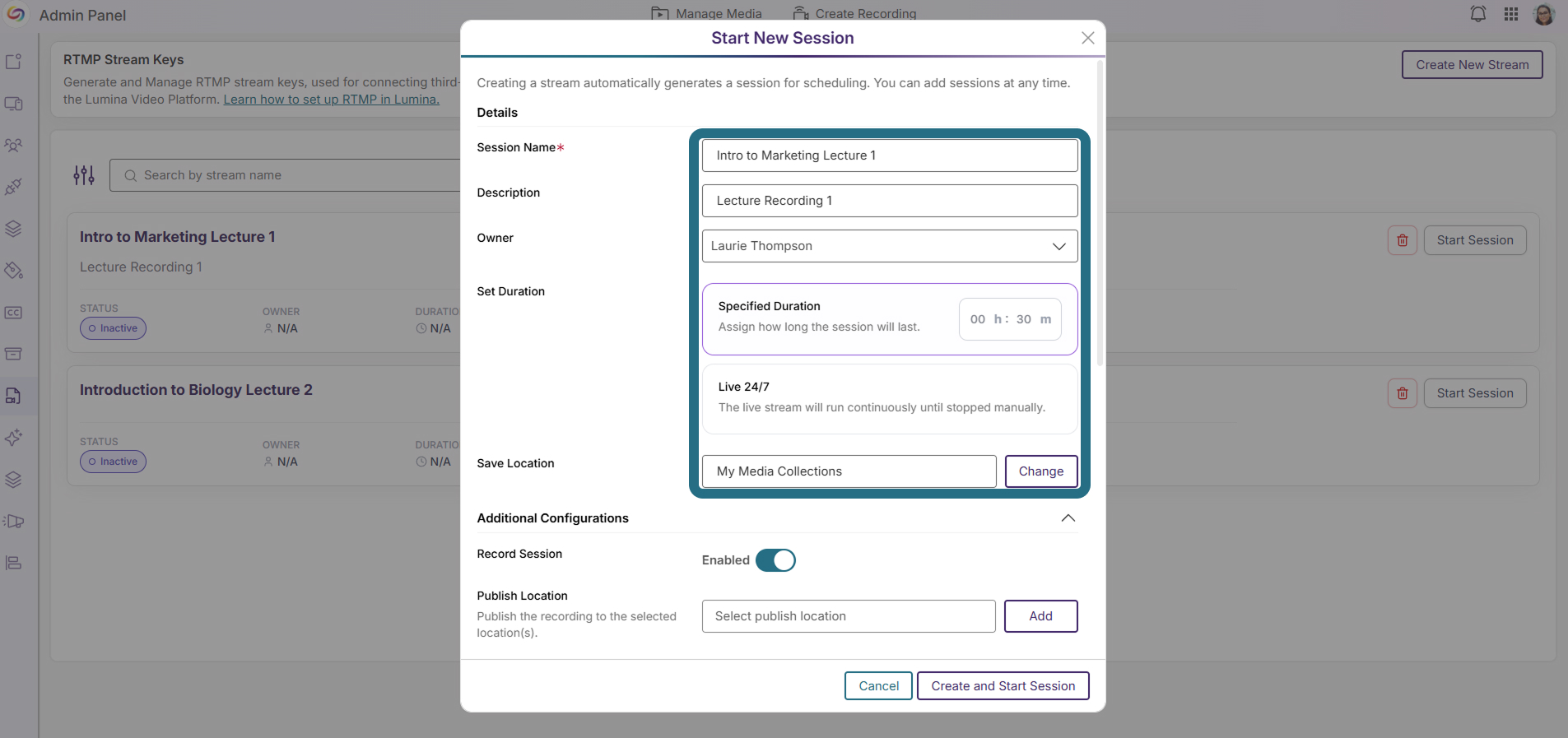Click the Lecture Recording 1 description in stream card
Viewport: 1568px width, 738px height.
141,267
